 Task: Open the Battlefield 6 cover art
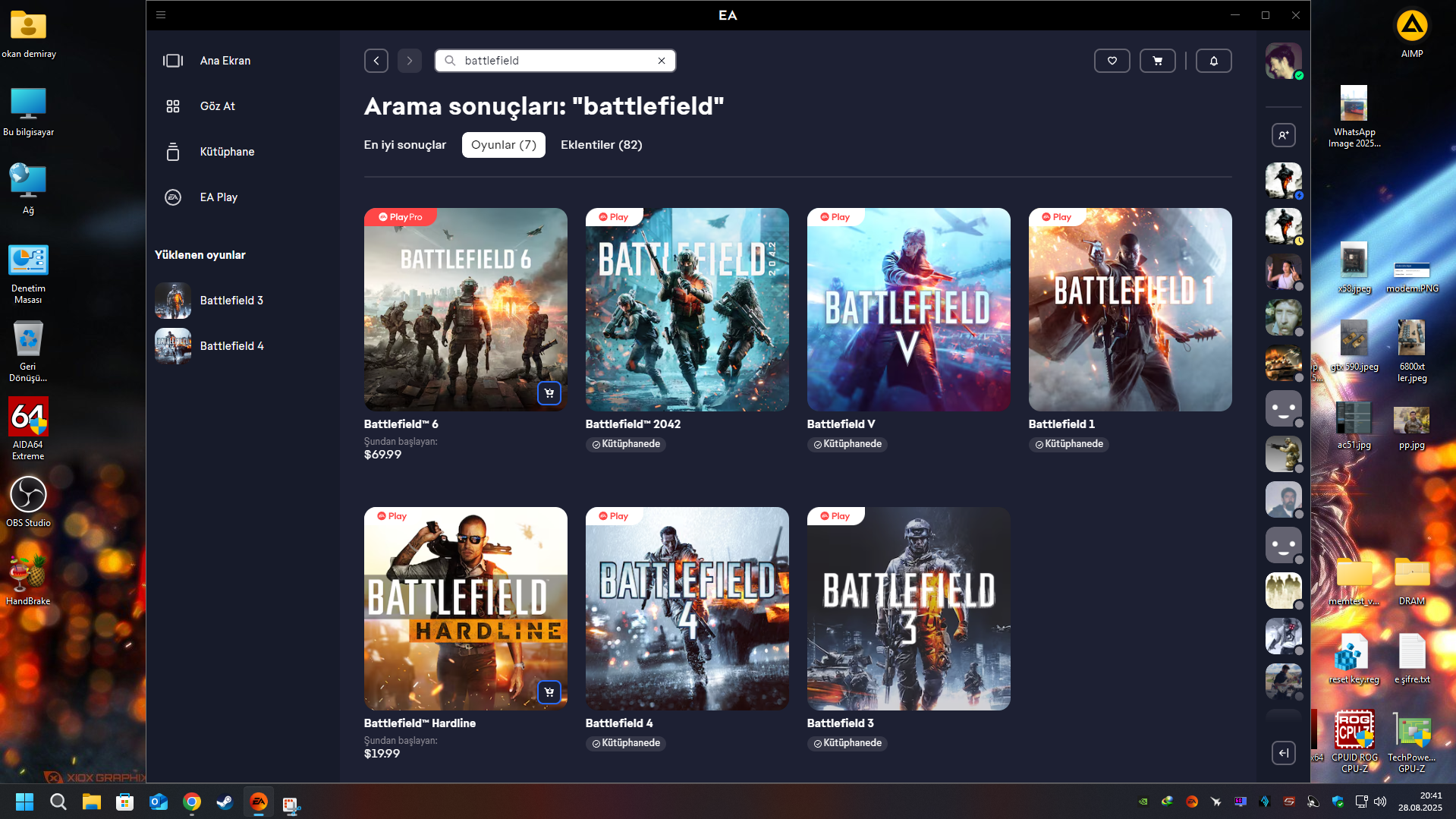tap(466, 310)
